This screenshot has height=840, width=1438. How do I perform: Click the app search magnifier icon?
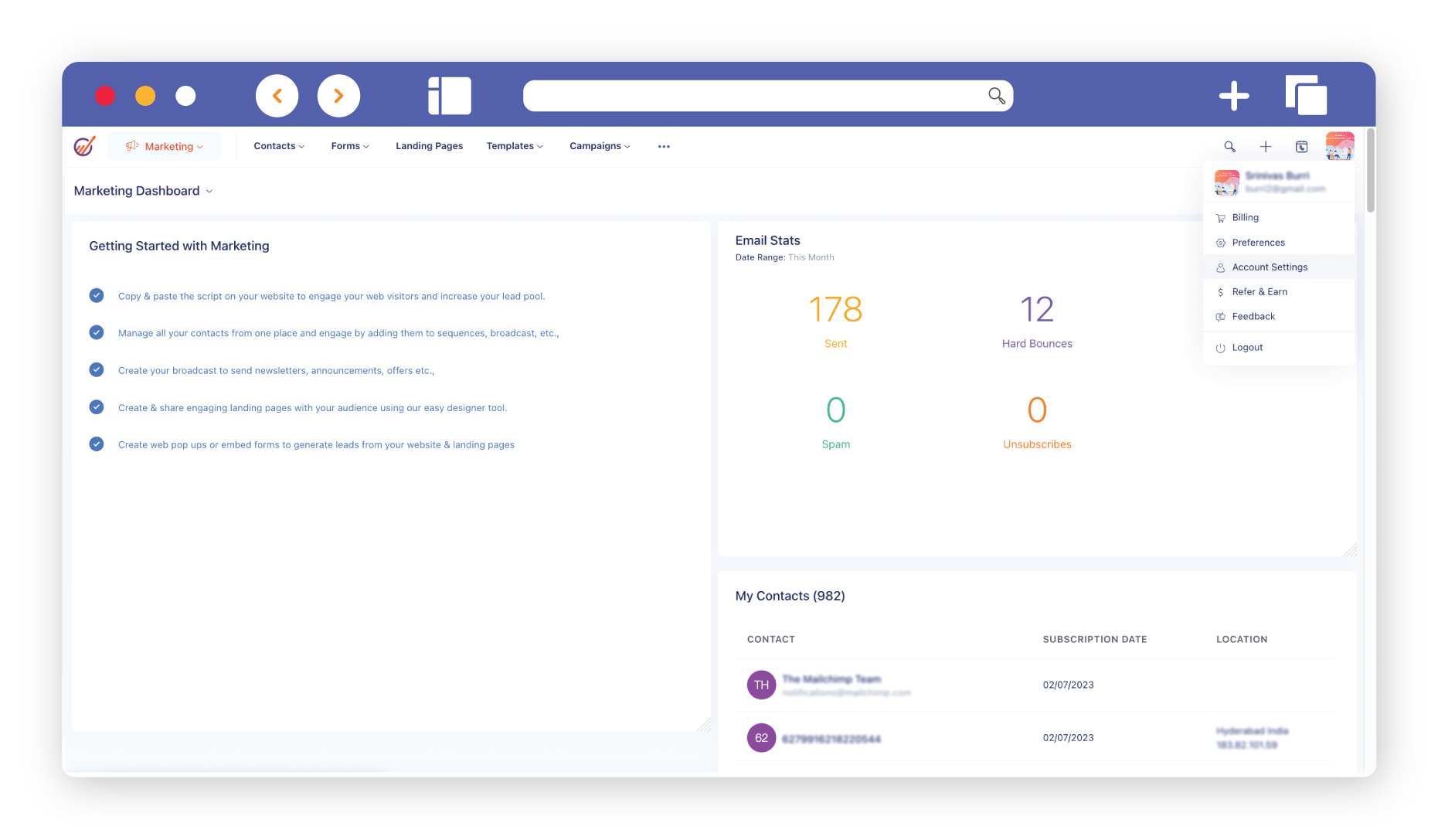click(1229, 147)
